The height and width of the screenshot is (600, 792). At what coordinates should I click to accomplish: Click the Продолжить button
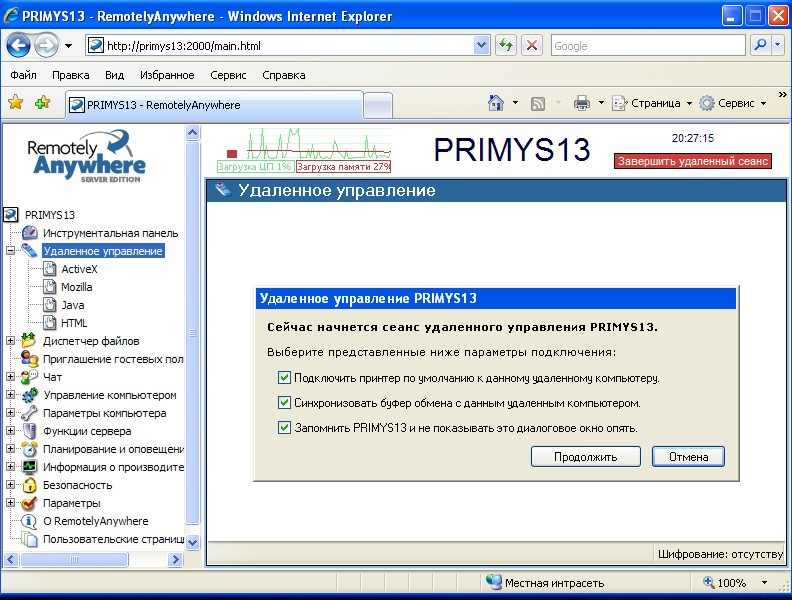coord(585,457)
